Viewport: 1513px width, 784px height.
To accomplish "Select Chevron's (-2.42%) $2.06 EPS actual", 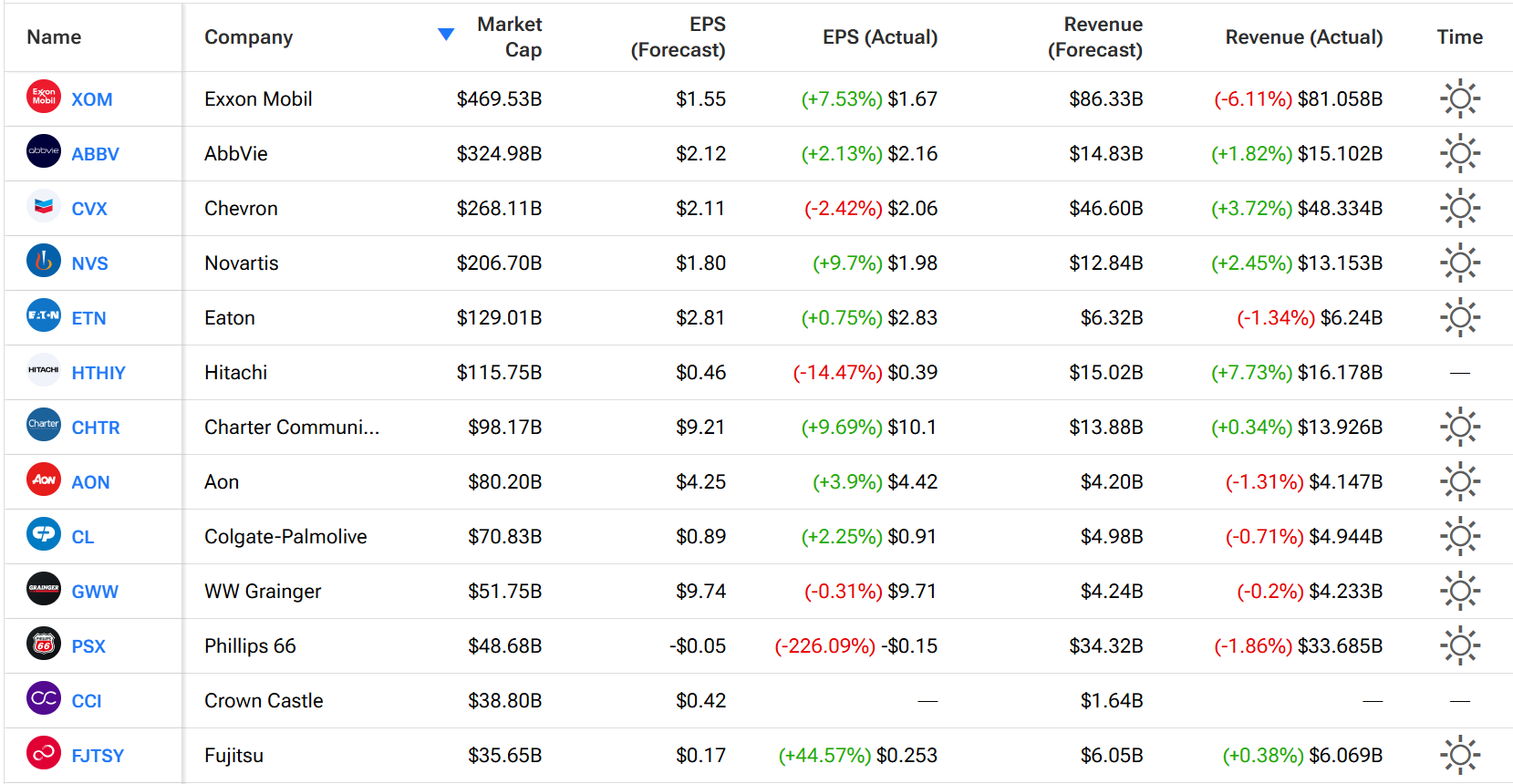I will 871,209.
